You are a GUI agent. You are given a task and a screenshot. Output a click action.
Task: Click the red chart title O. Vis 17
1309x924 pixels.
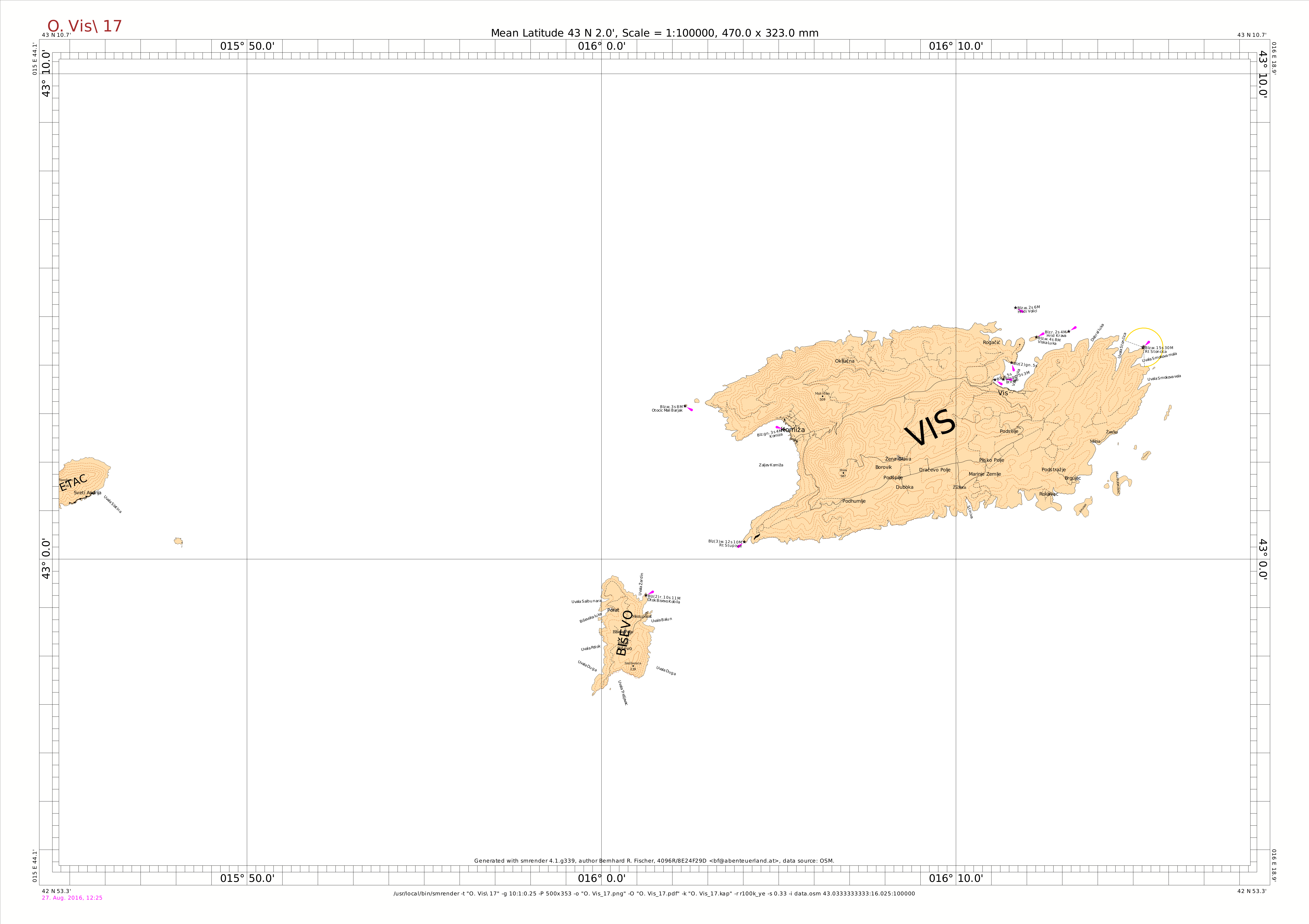pos(84,26)
